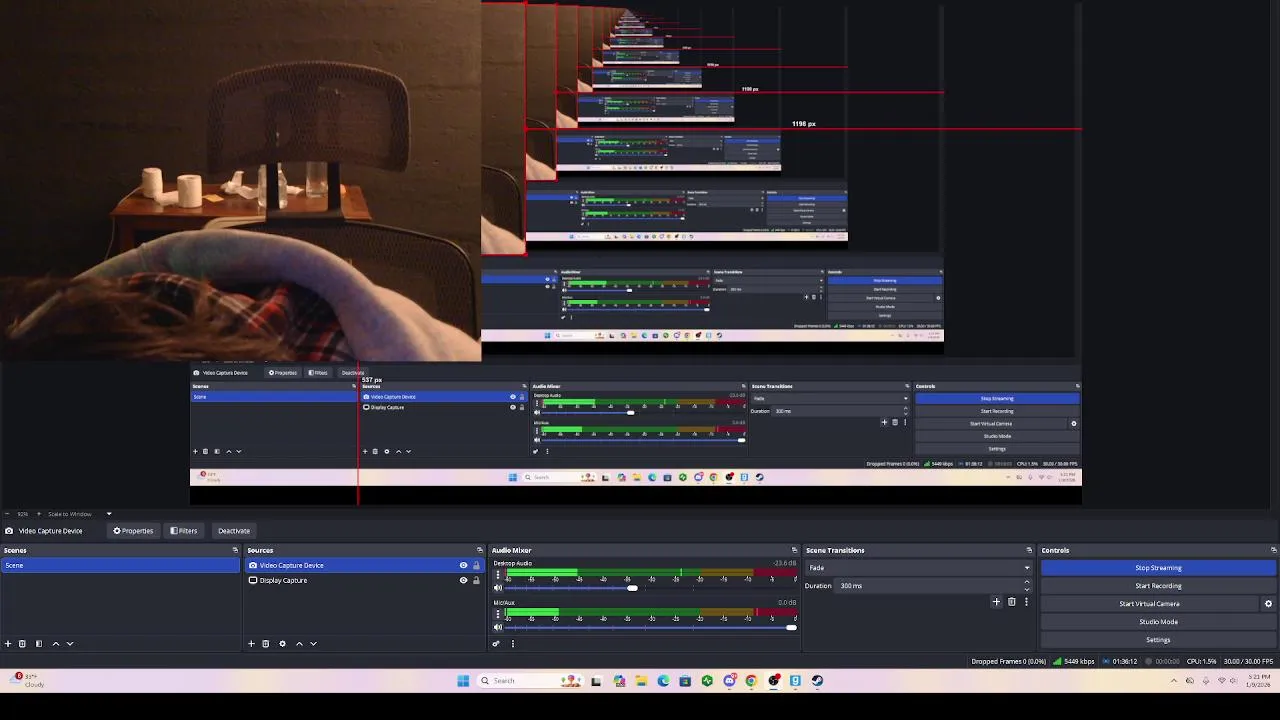1280x720 pixels.
Task: Select Video Capture Device source row
Action: 364,566
